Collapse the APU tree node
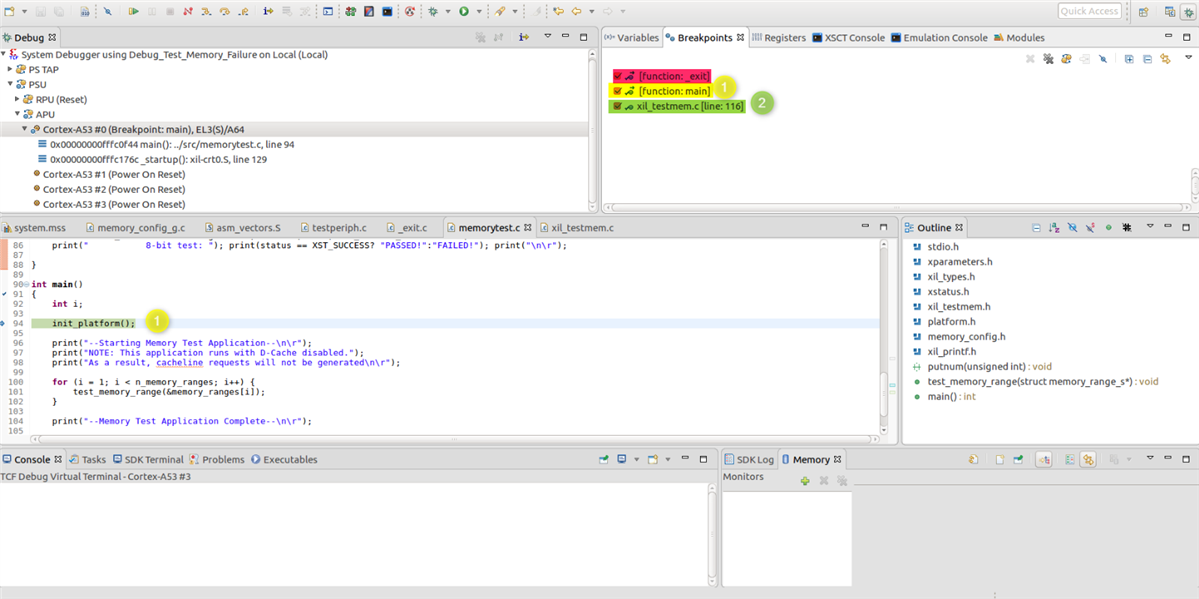 [17, 114]
